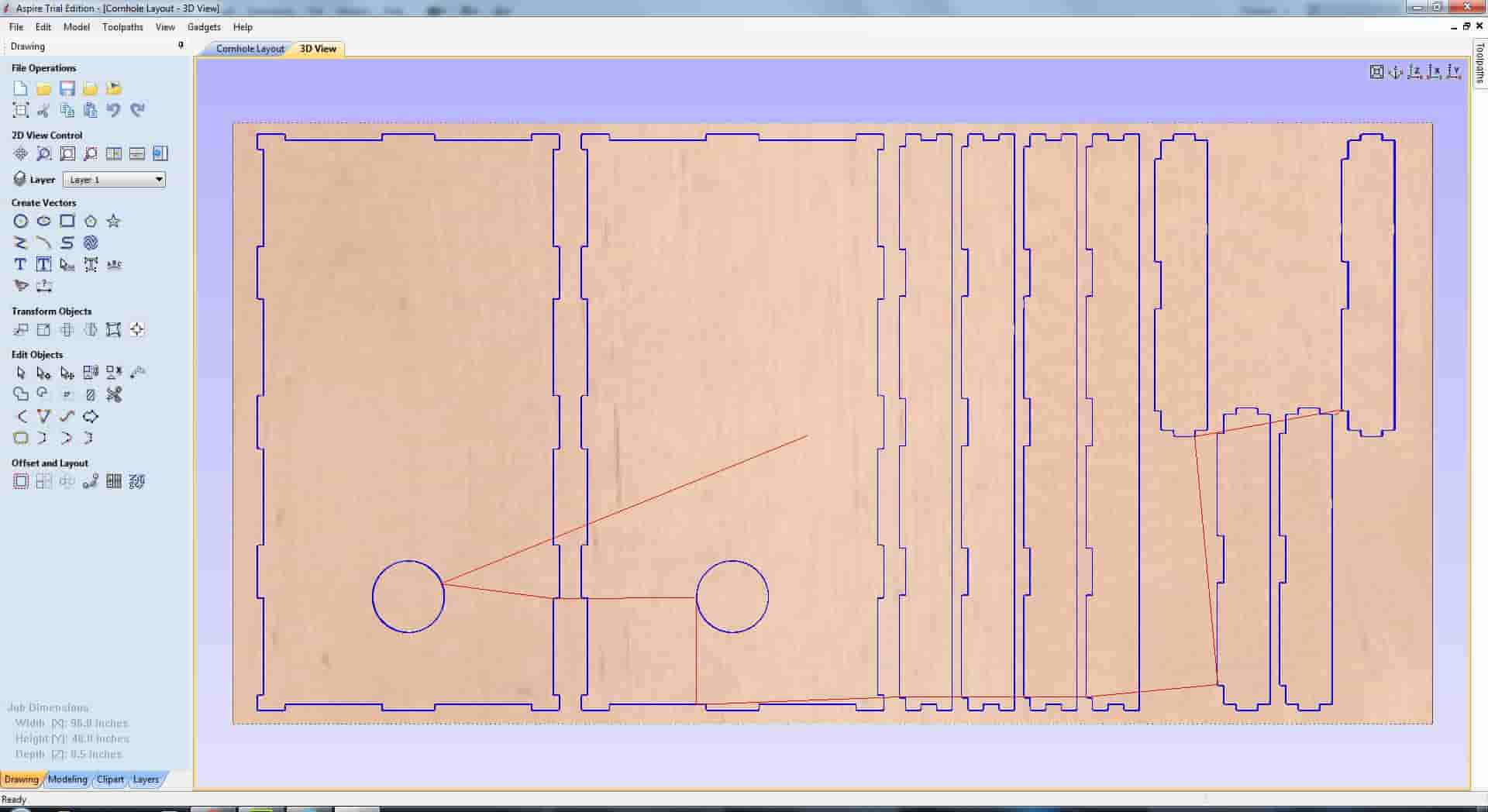Open the Toolpaths menu
Viewport: 1488px width, 812px height.
(x=122, y=27)
